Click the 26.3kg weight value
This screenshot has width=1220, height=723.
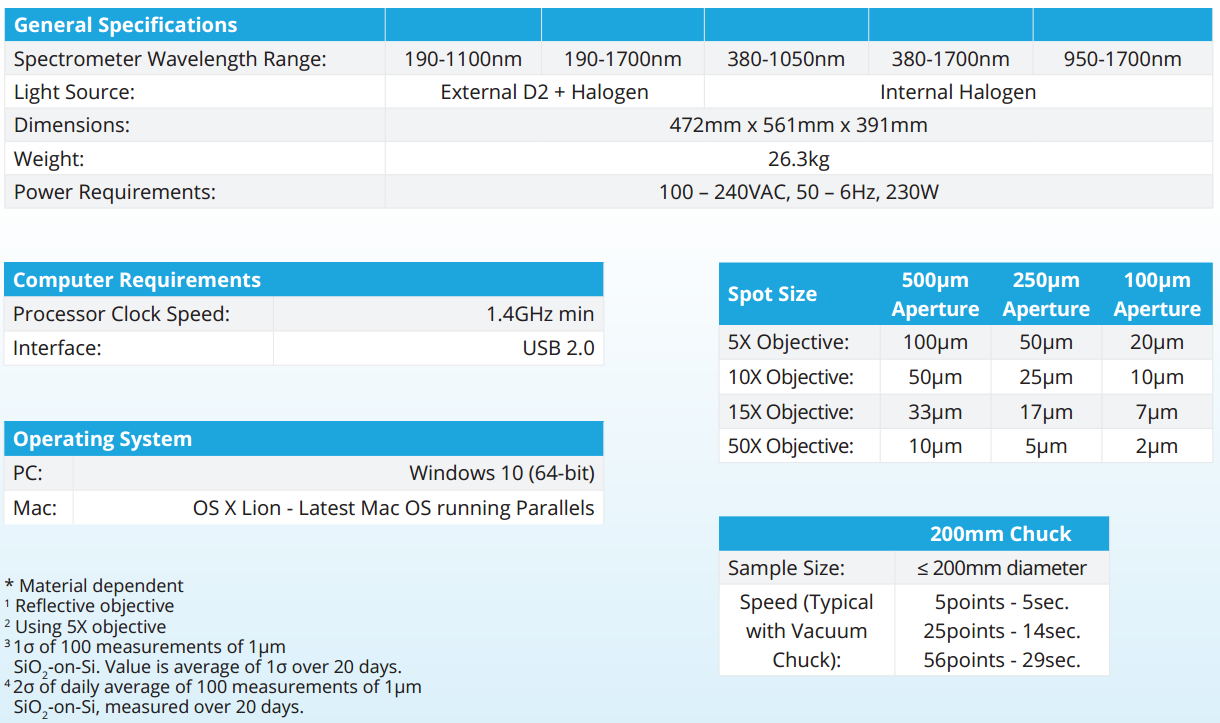point(798,159)
